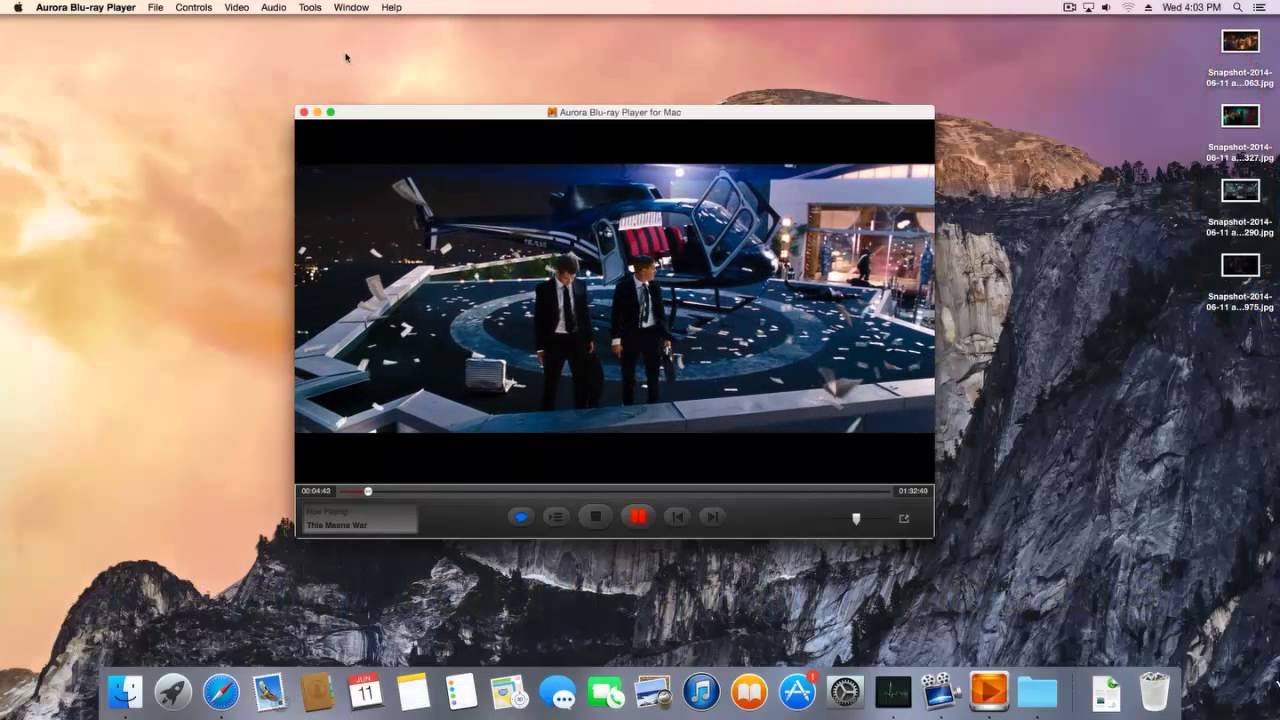Open the Aurora Blu-ray Player app menu

(85, 7)
